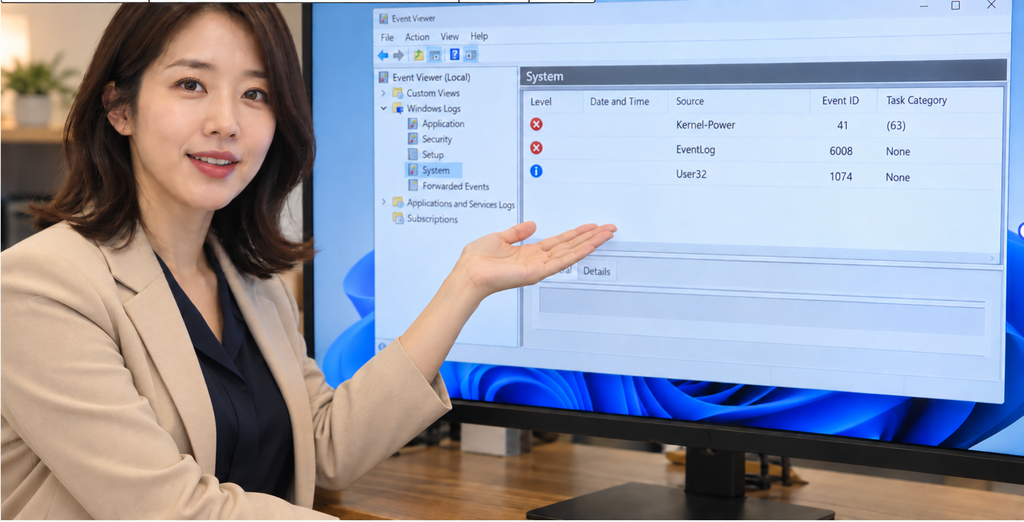Expand the Custom Views tree node
Viewport: 1024px width, 522px height.
tap(383, 93)
